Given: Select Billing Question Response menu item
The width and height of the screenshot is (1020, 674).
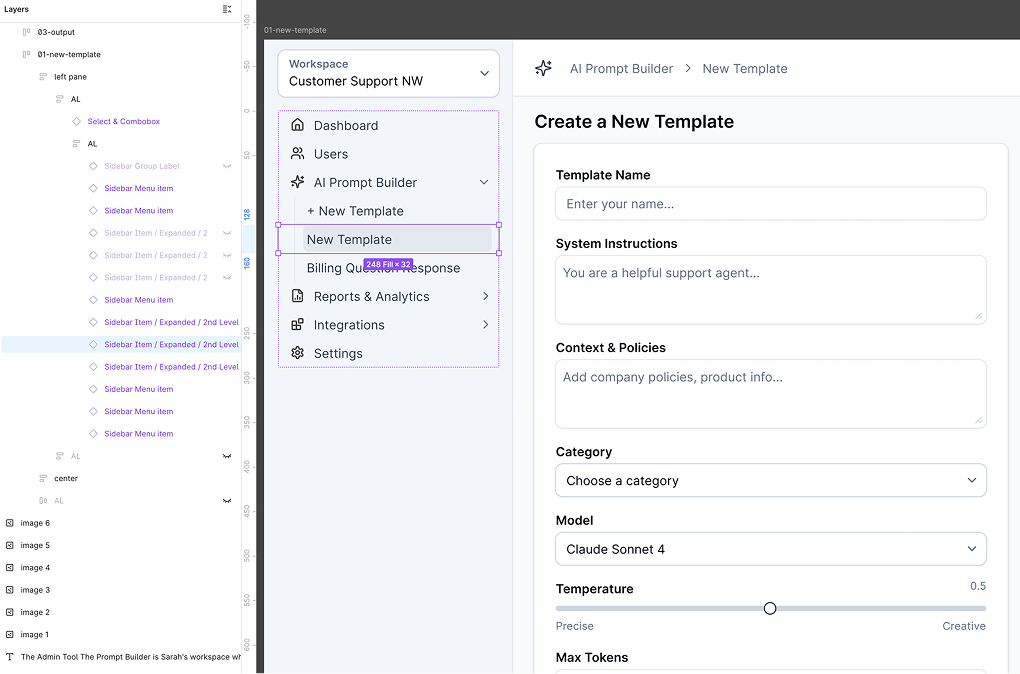Looking at the screenshot, I should (383, 267).
